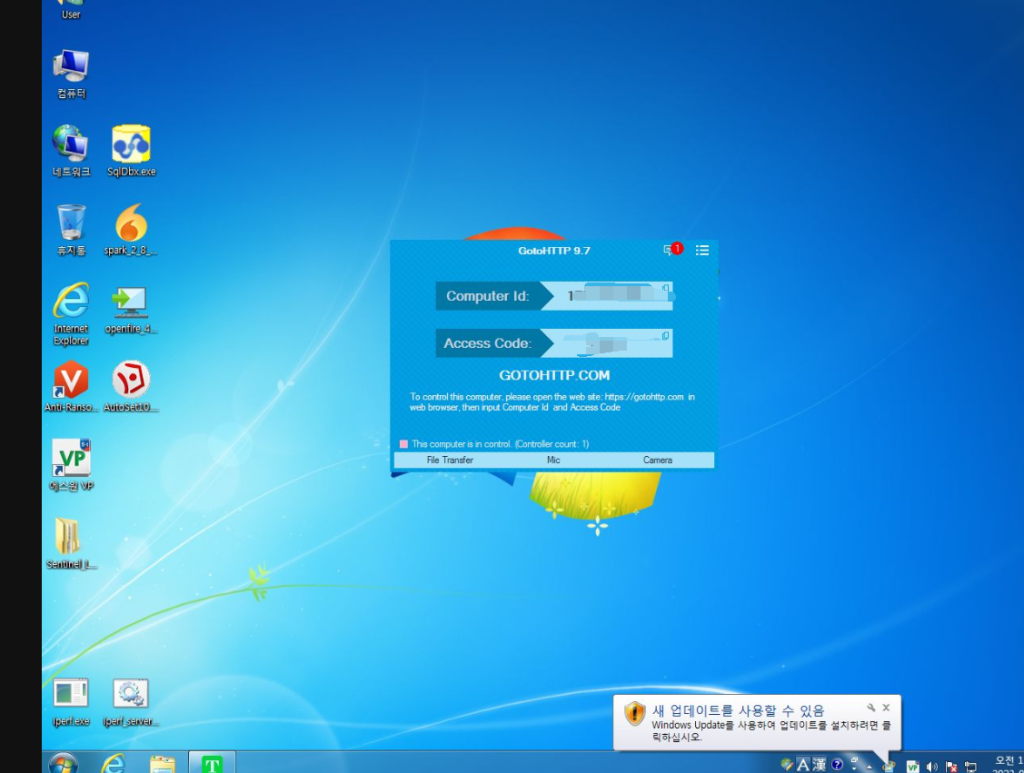
Task: Select the User folder desktop icon
Action: (71, 10)
